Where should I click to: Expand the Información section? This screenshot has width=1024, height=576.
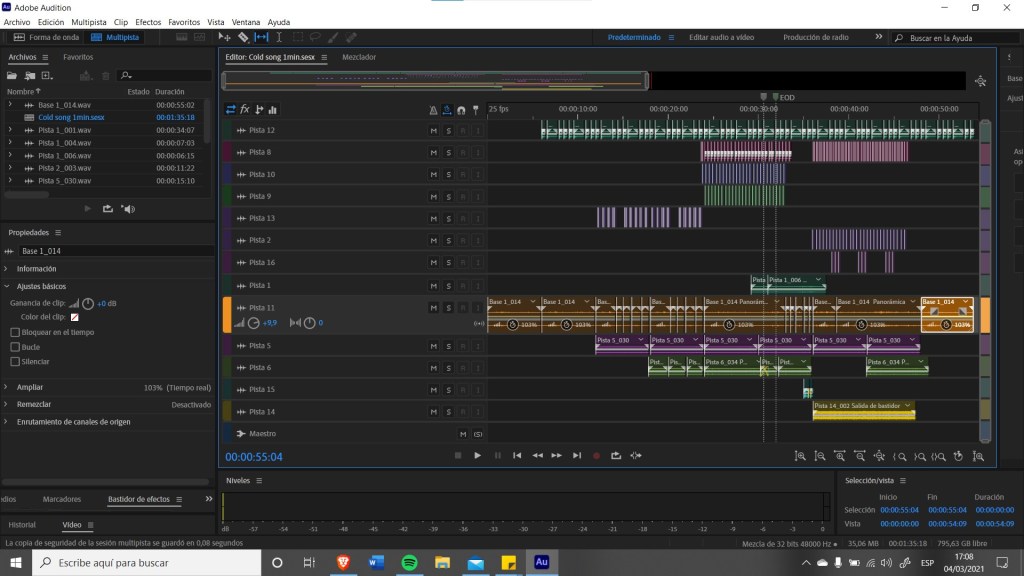coord(6,269)
